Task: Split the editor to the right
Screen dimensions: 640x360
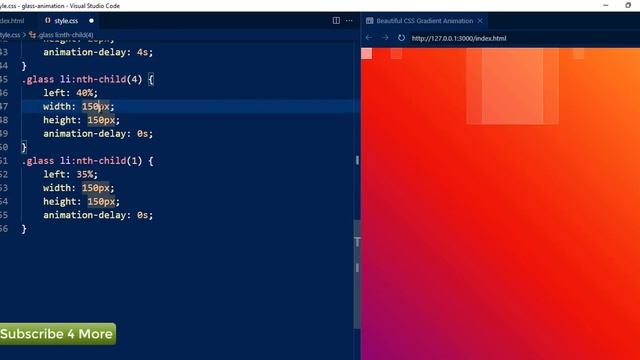Action: tap(336, 20)
